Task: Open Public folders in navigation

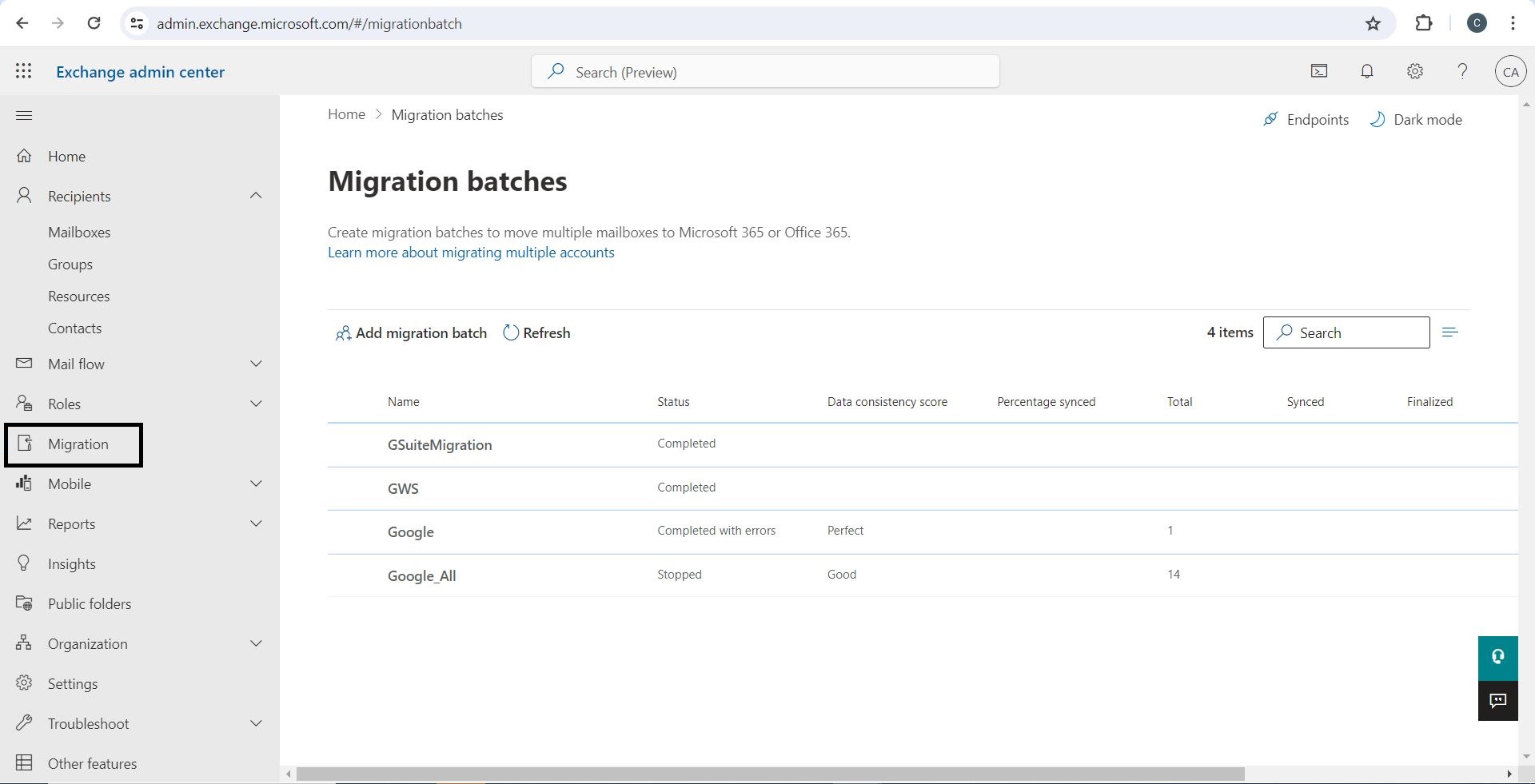Action: tap(89, 604)
